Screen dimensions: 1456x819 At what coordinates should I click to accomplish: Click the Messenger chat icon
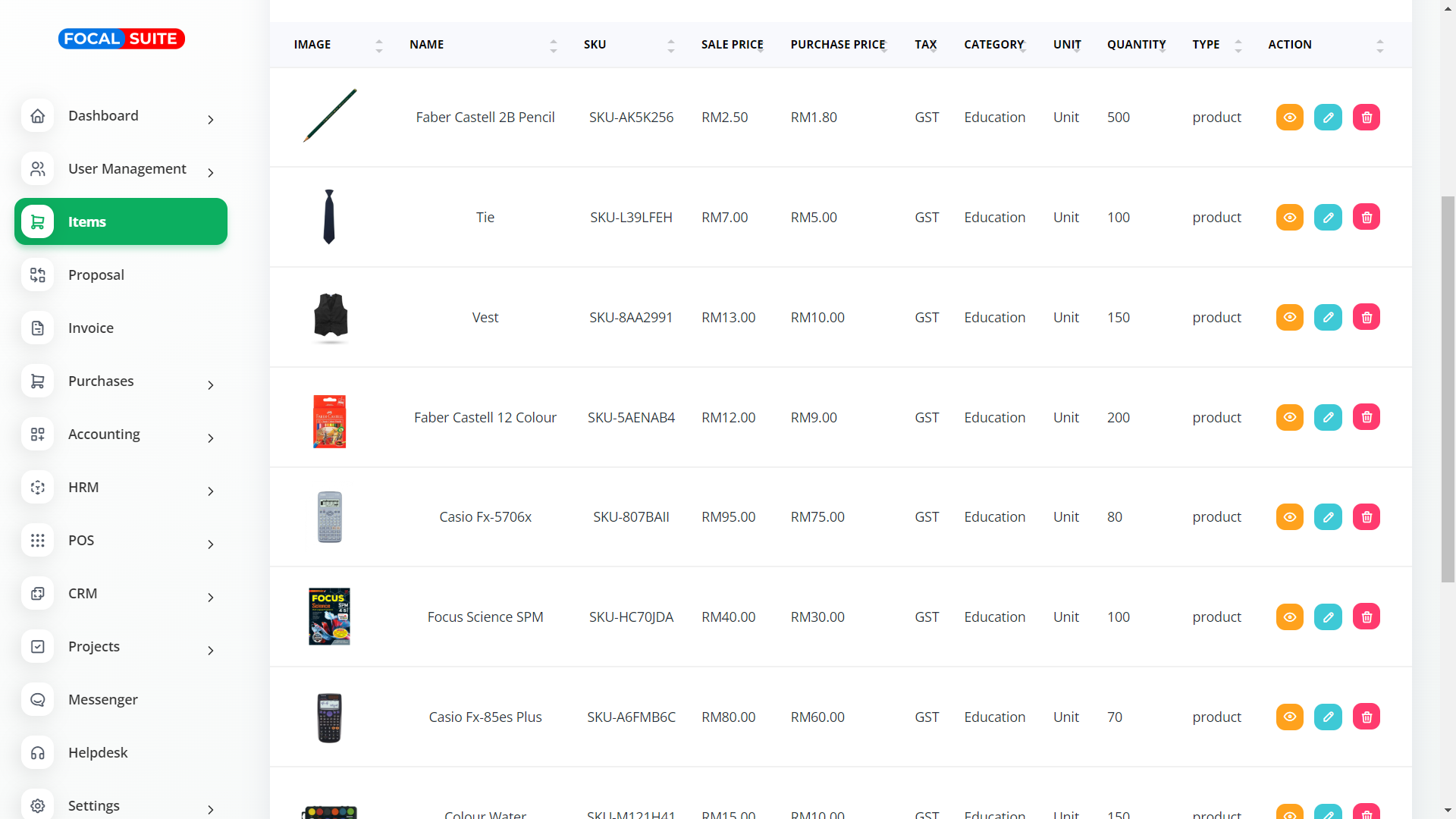37,700
